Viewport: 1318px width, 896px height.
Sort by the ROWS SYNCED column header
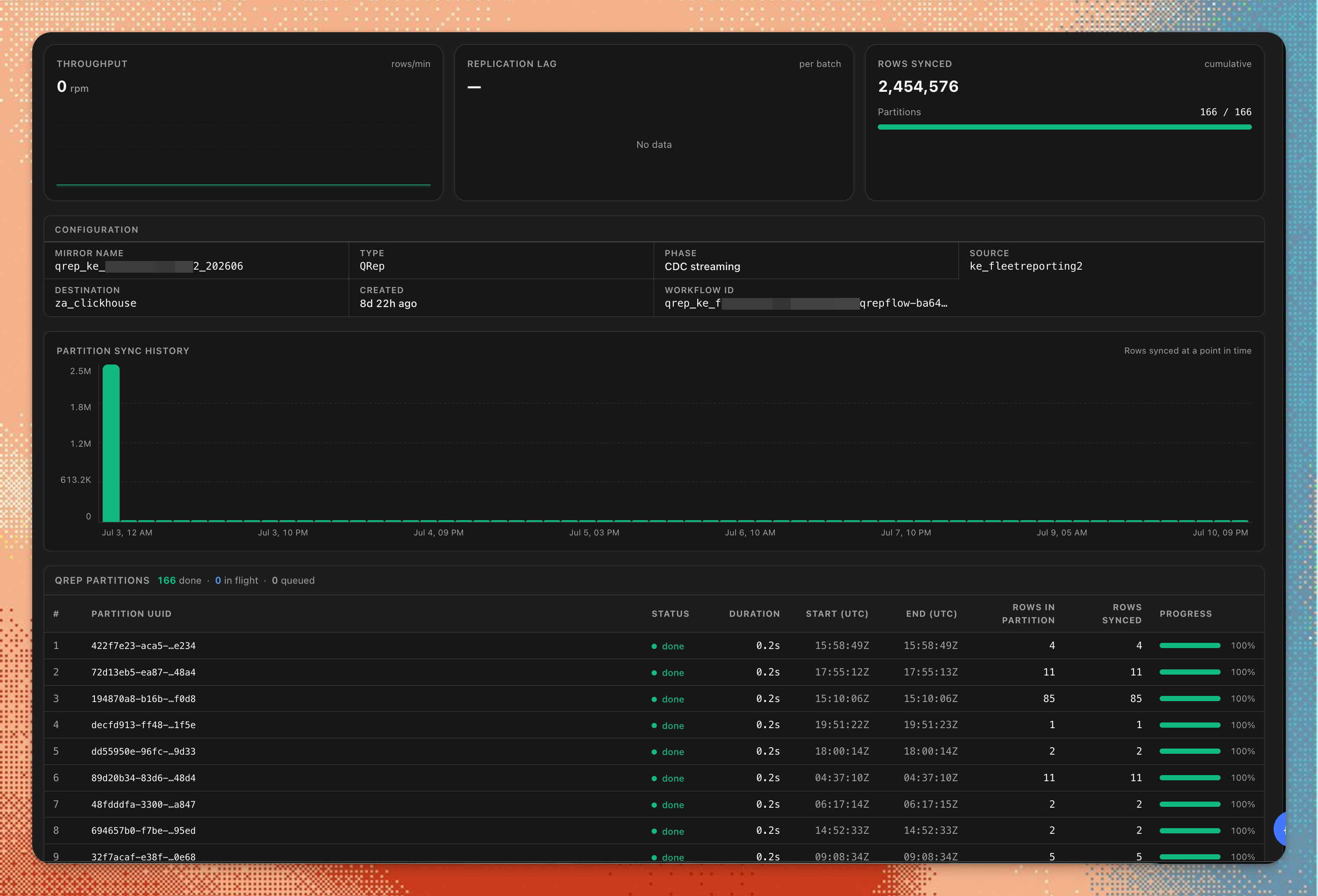[x=1121, y=614]
